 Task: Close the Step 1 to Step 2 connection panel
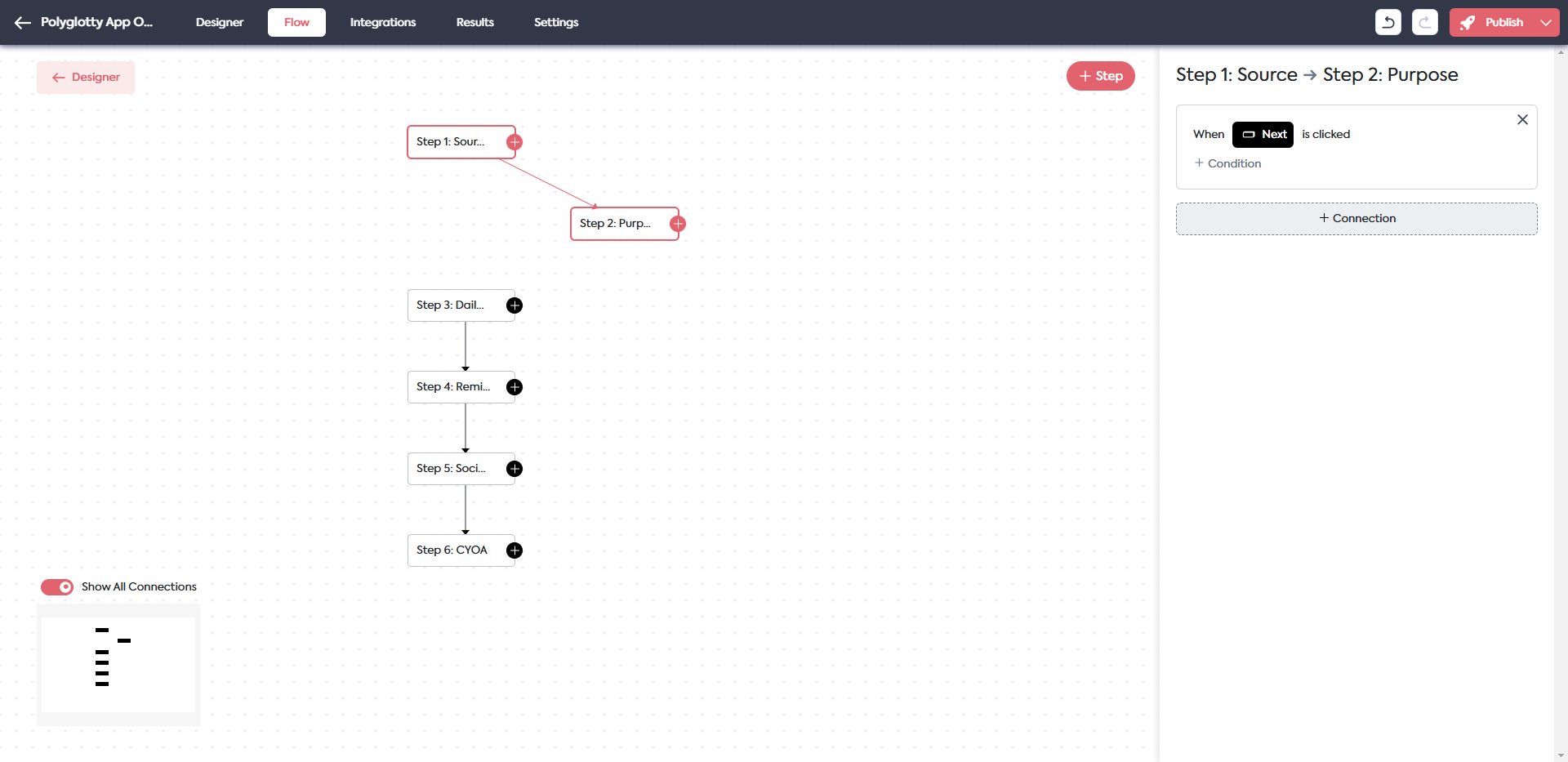(1522, 119)
